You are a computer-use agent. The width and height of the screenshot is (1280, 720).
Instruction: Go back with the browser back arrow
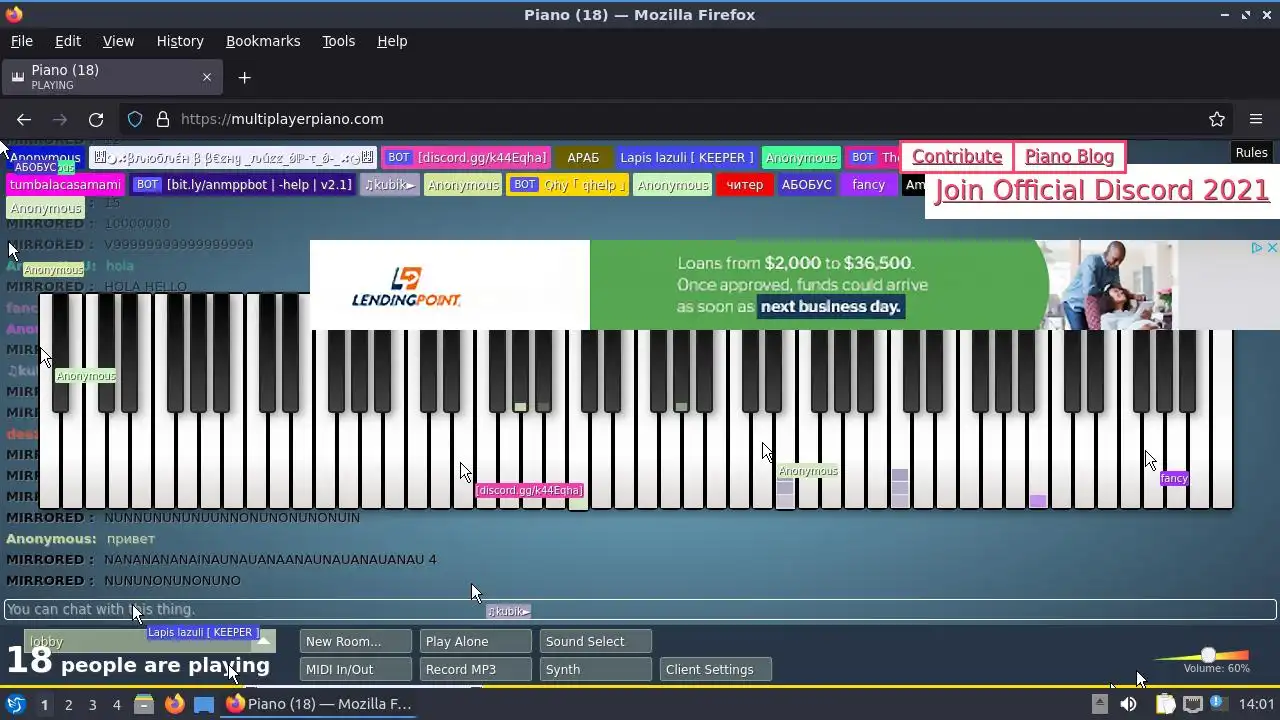(x=24, y=119)
